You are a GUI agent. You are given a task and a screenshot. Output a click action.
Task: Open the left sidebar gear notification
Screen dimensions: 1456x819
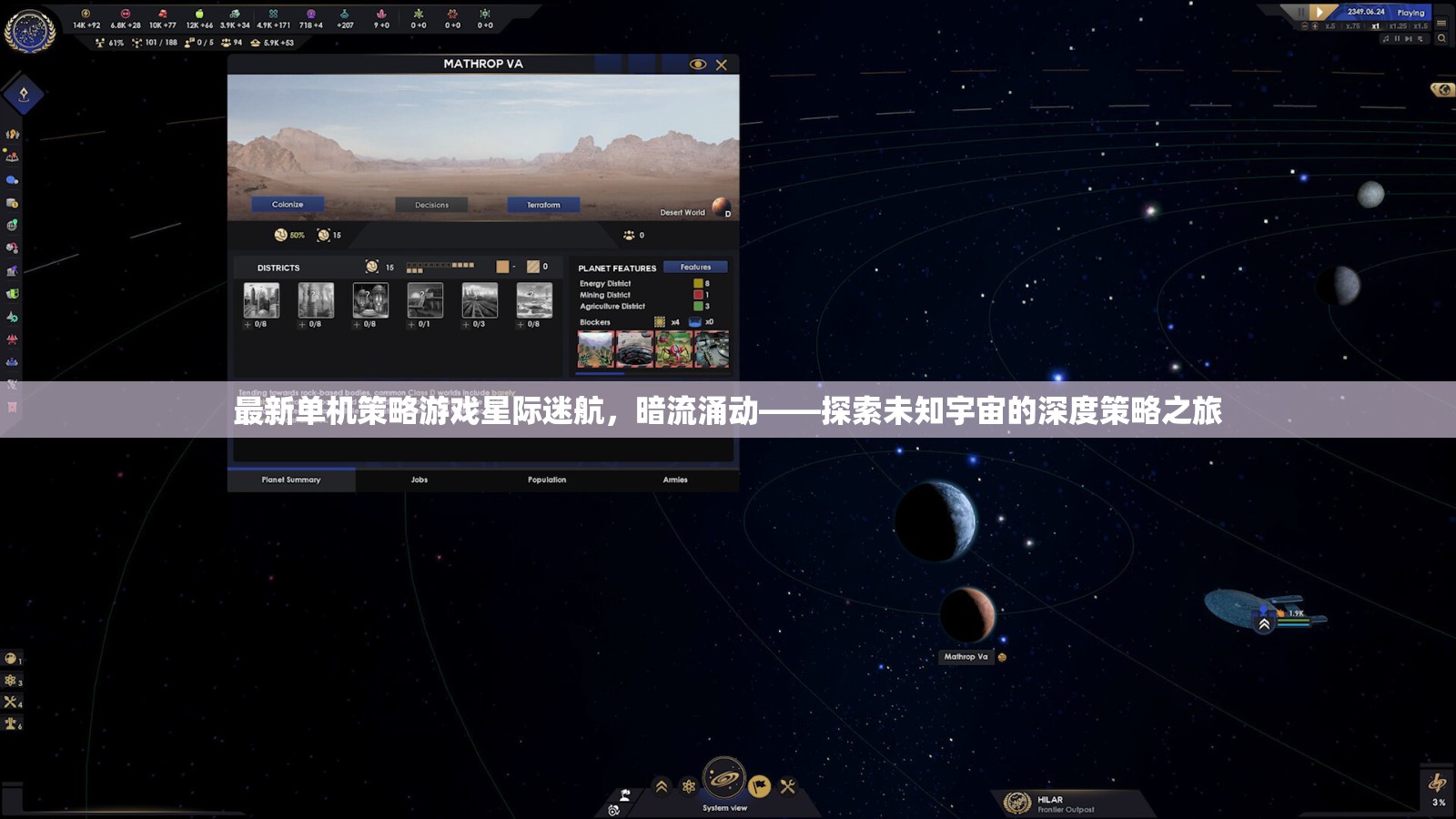[x=11, y=680]
